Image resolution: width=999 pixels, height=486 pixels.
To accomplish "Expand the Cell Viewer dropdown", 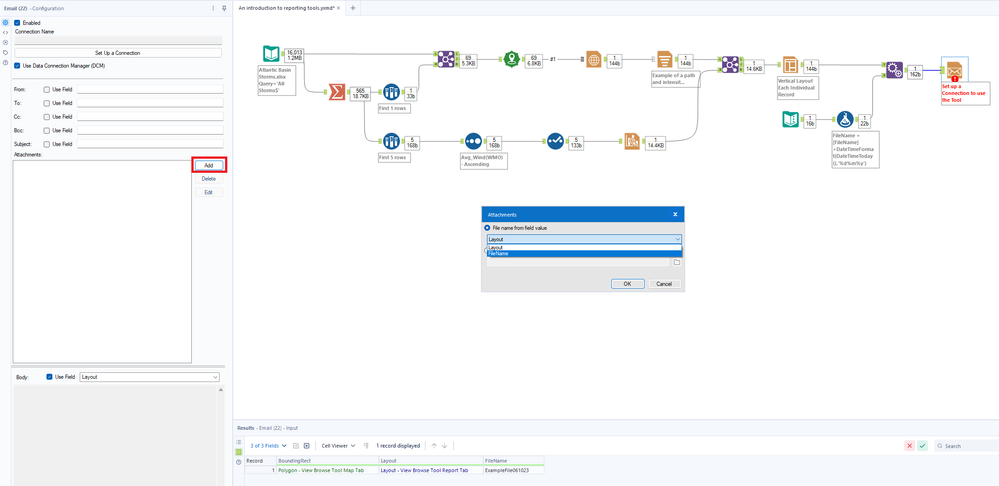I will tap(338, 446).
